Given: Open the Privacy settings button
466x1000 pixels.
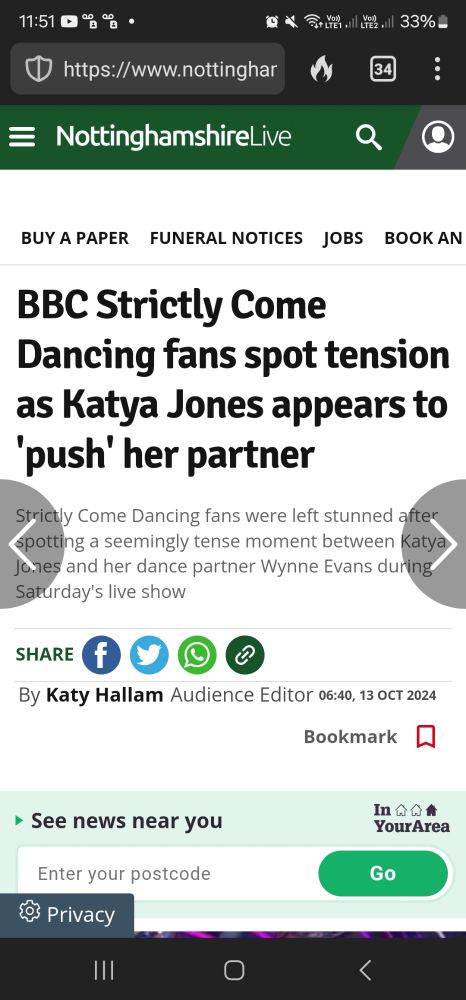Looking at the screenshot, I should [x=67, y=915].
